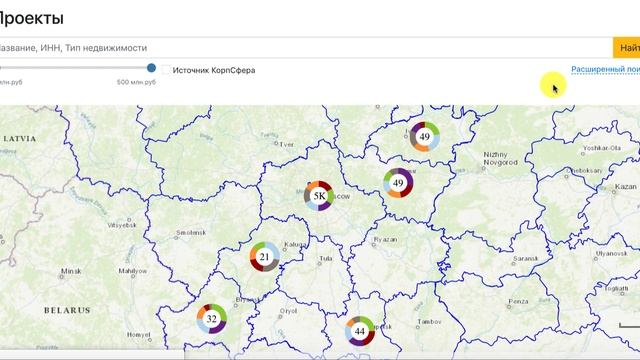Click the 49 cluster marker farther north
Image resolution: width=640 pixels, height=360 pixels.
424,136
